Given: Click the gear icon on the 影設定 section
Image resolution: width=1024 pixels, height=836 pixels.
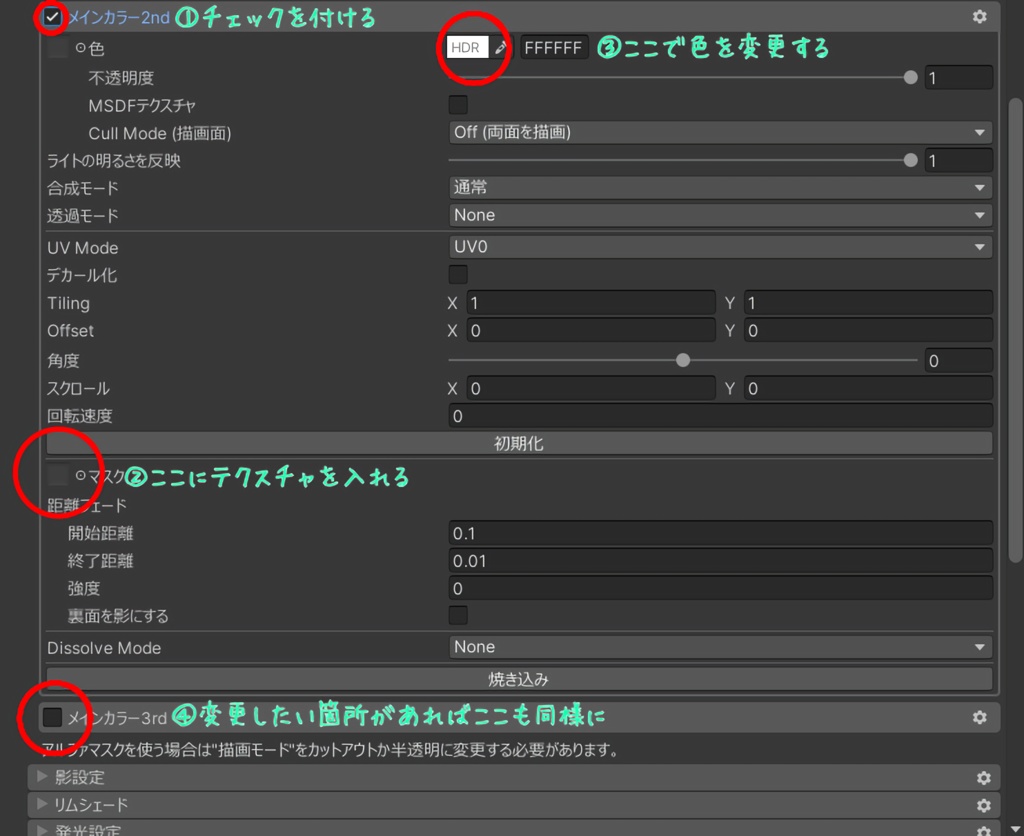Looking at the screenshot, I should (x=983, y=777).
